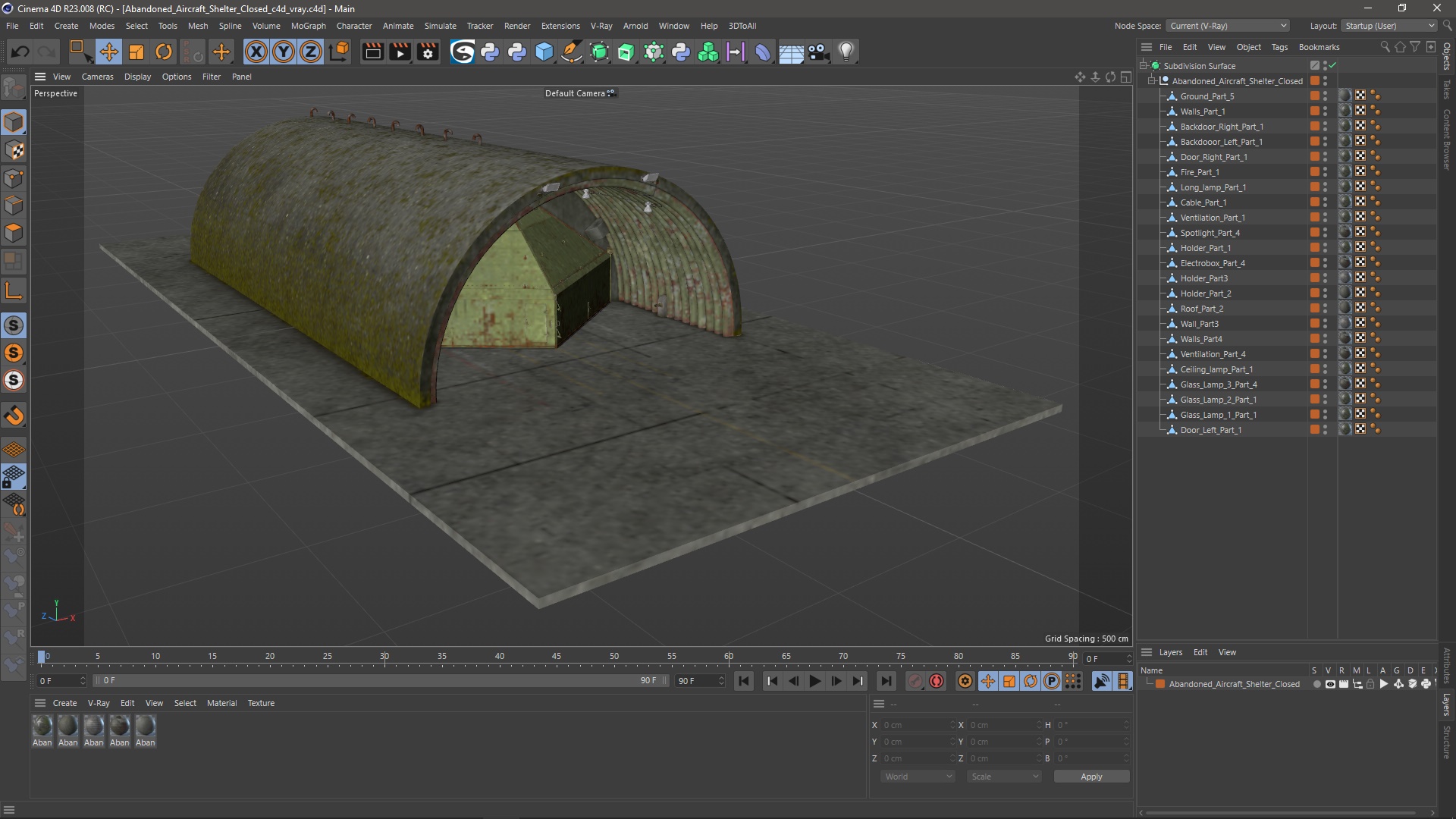The height and width of the screenshot is (819, 1456).
Task: Add a Cube primitive object
Action: coord(544,52)
